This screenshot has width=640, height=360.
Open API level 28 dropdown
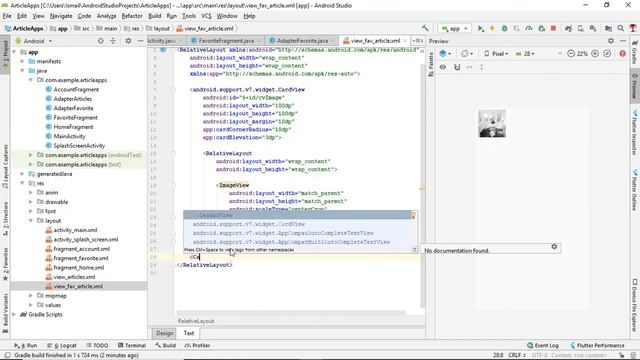click(x=525, y=53)
